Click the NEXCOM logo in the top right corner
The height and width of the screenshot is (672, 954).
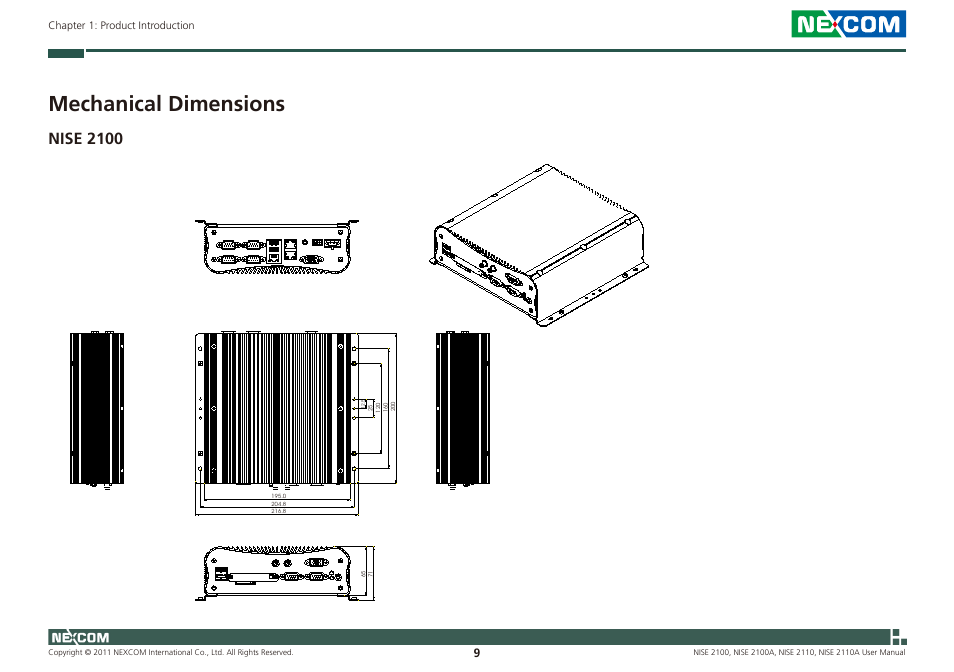[850, 24]
